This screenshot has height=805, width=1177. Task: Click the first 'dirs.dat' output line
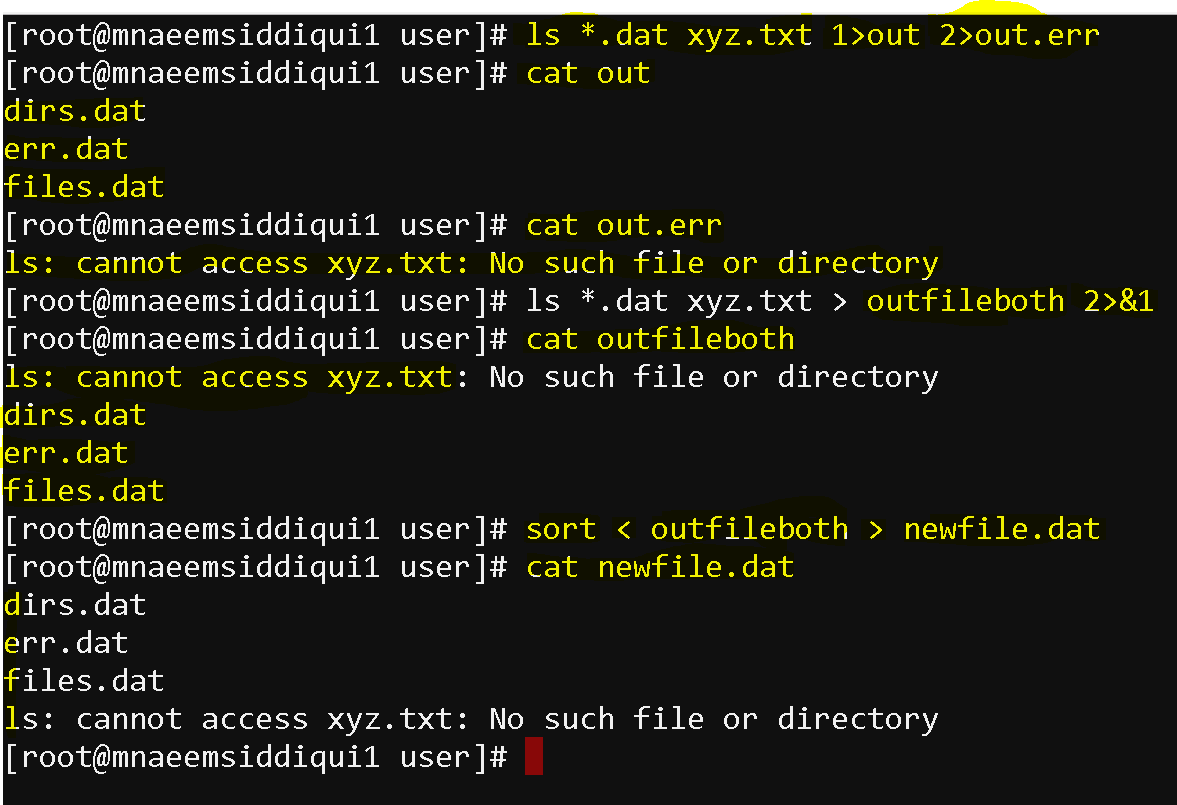[75, 111]
